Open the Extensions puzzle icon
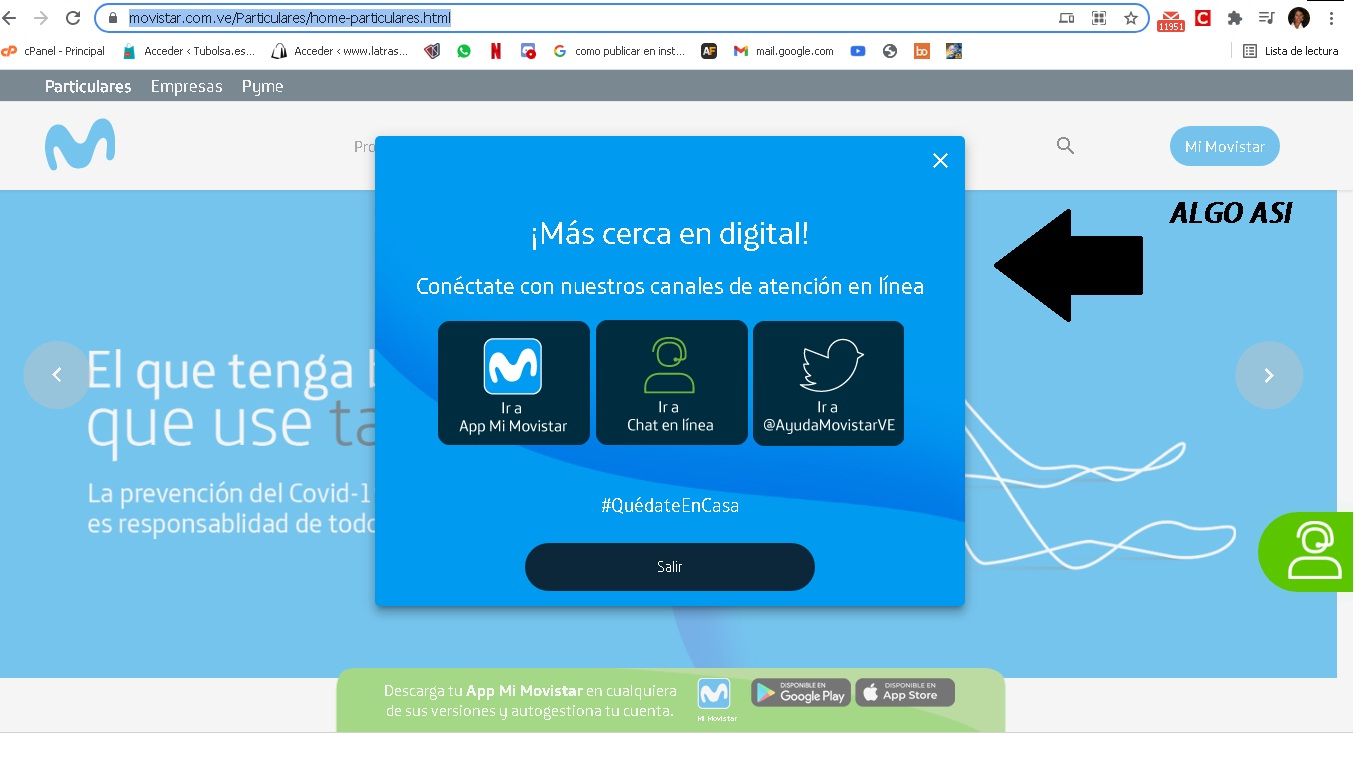Viewport: 1366px width, 768px height. [1235, 18]
